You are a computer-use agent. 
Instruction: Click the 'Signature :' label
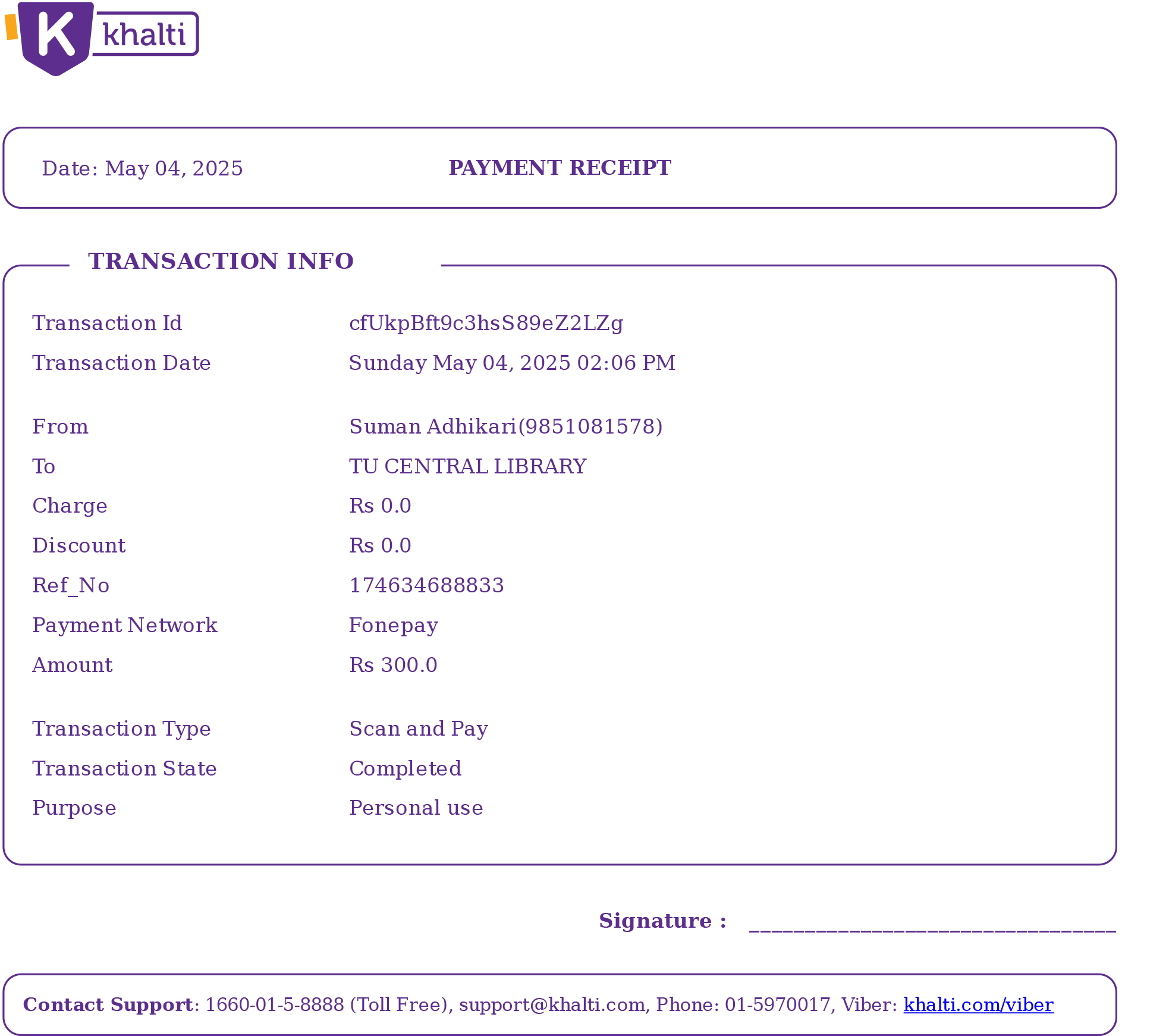[x=662, y=921]
